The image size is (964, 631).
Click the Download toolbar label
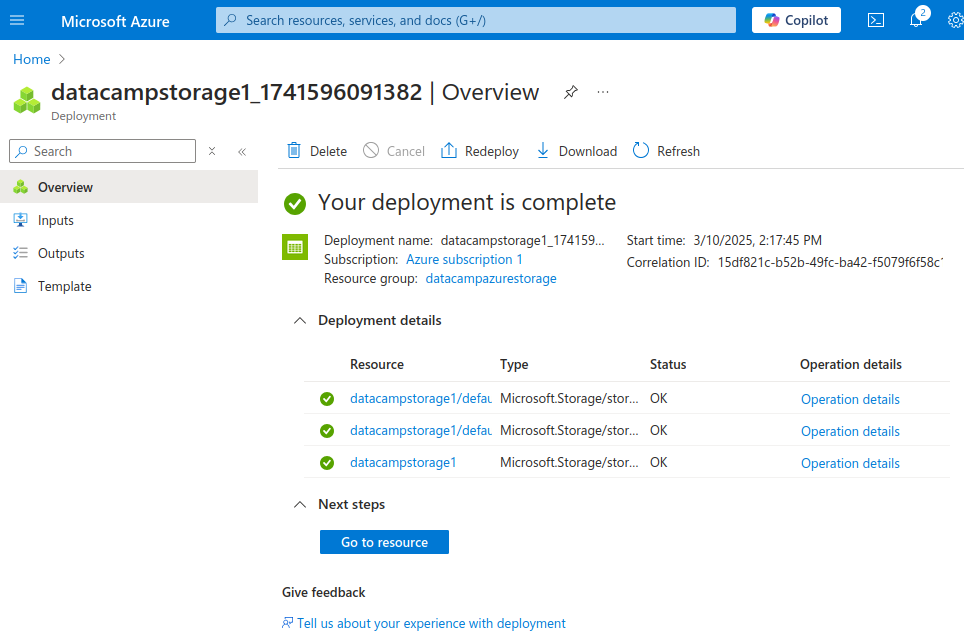[588, 151]
